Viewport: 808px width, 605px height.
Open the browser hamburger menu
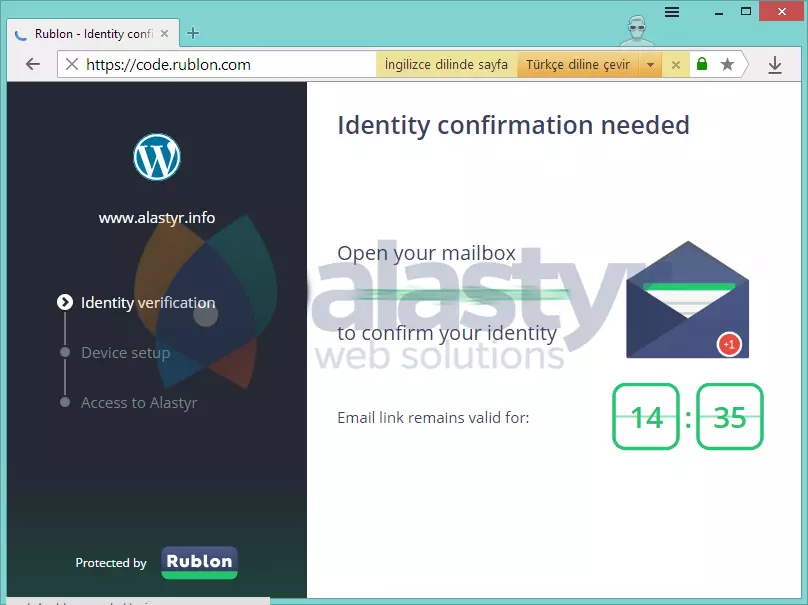point(671,12)
